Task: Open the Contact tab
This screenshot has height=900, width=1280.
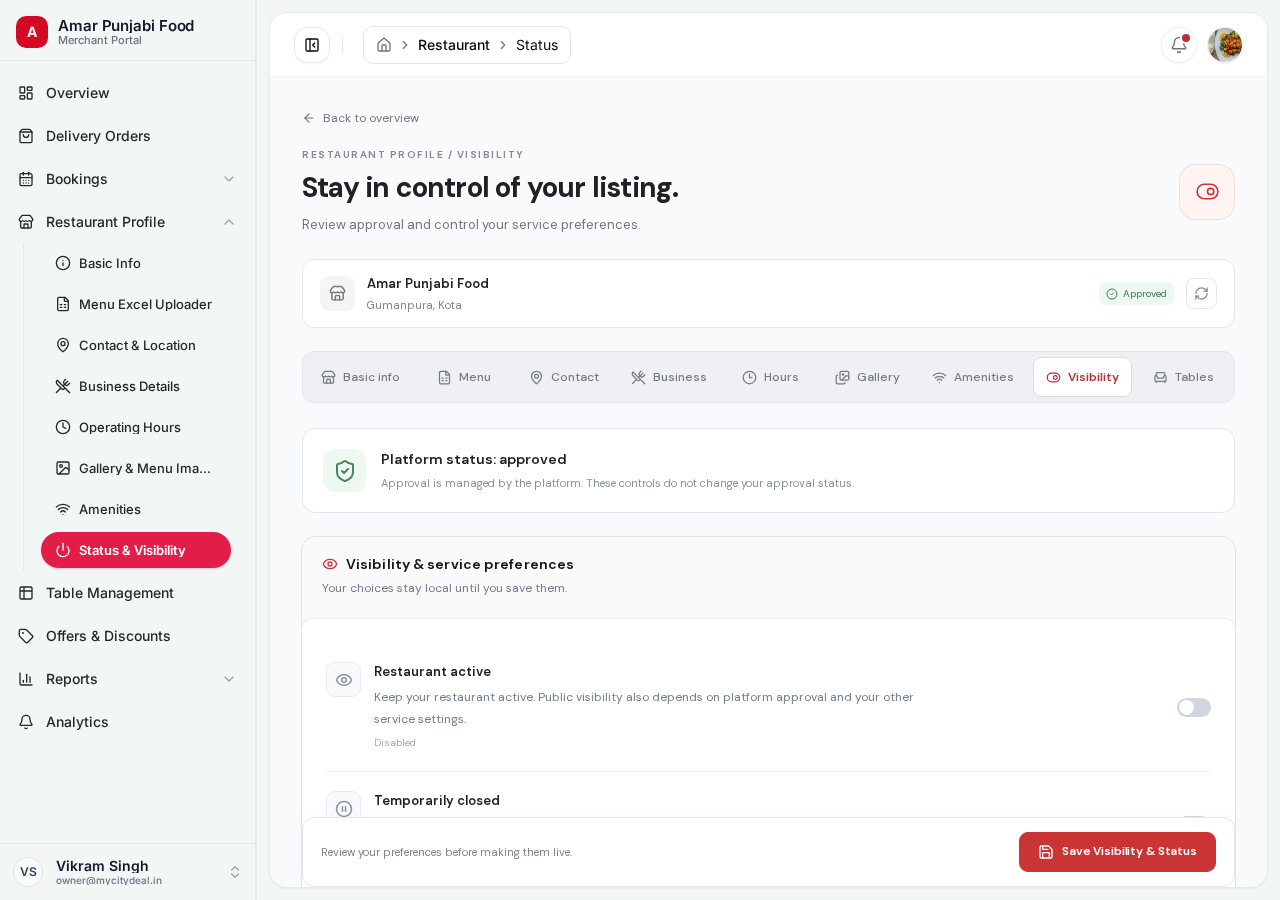Action: tap(564, 377)
